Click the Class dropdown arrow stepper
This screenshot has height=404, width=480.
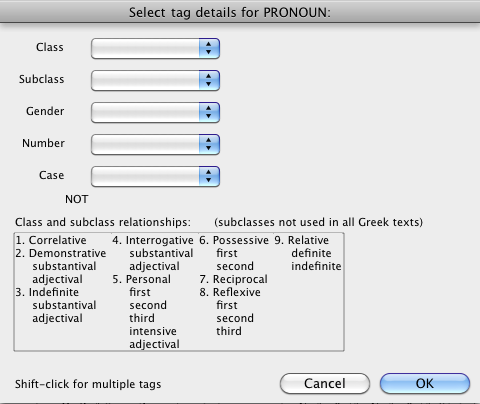[x=209, y=49]
